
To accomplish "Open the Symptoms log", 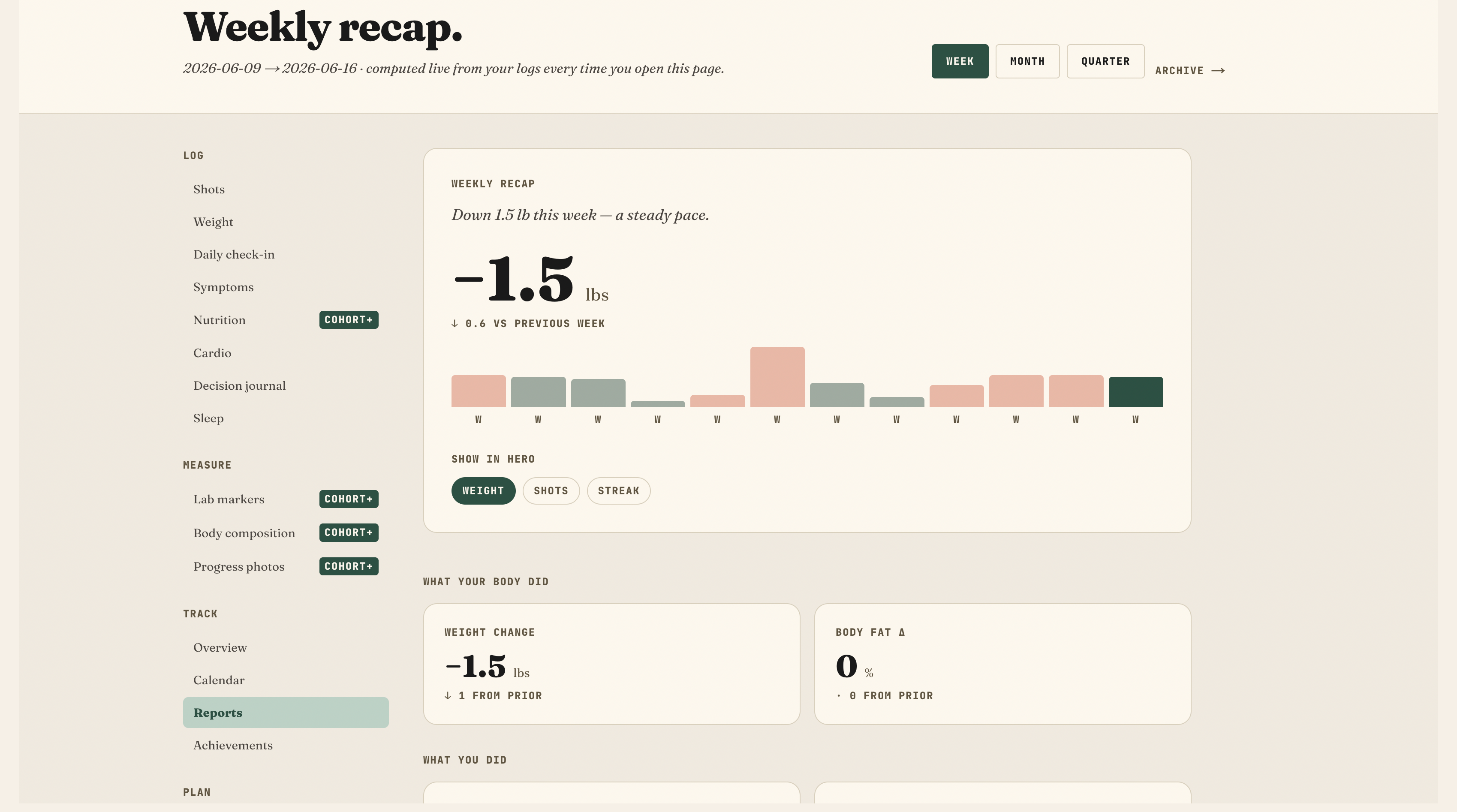I will click(x=286, y=287).
